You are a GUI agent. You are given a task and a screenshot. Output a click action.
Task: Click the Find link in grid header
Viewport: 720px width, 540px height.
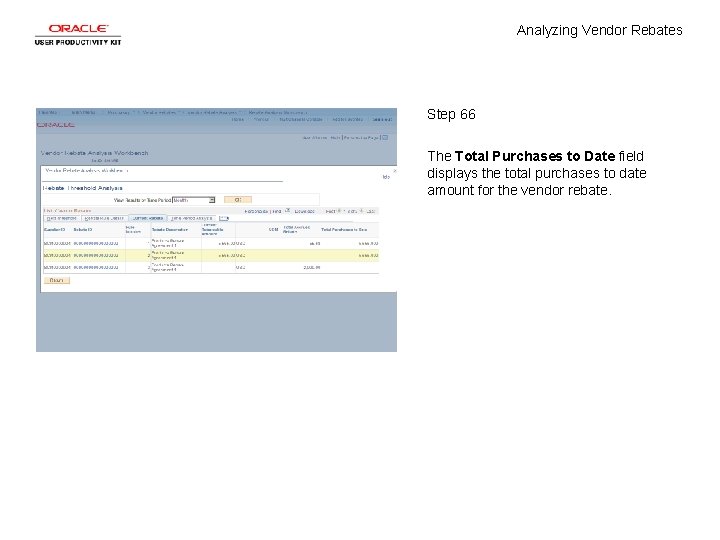(x=276, y=212)
